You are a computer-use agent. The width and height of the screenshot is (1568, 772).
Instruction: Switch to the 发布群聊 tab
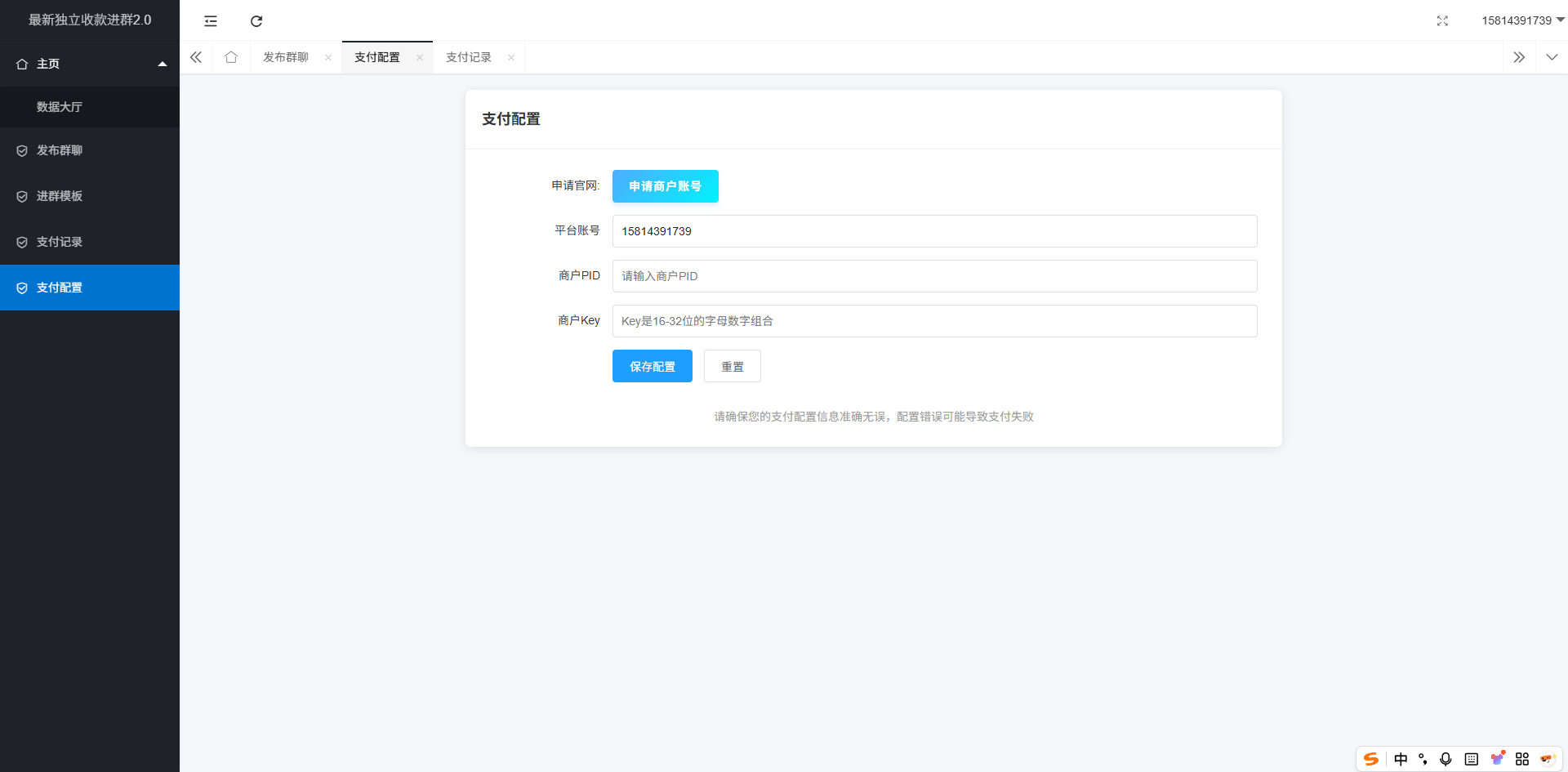285,57
